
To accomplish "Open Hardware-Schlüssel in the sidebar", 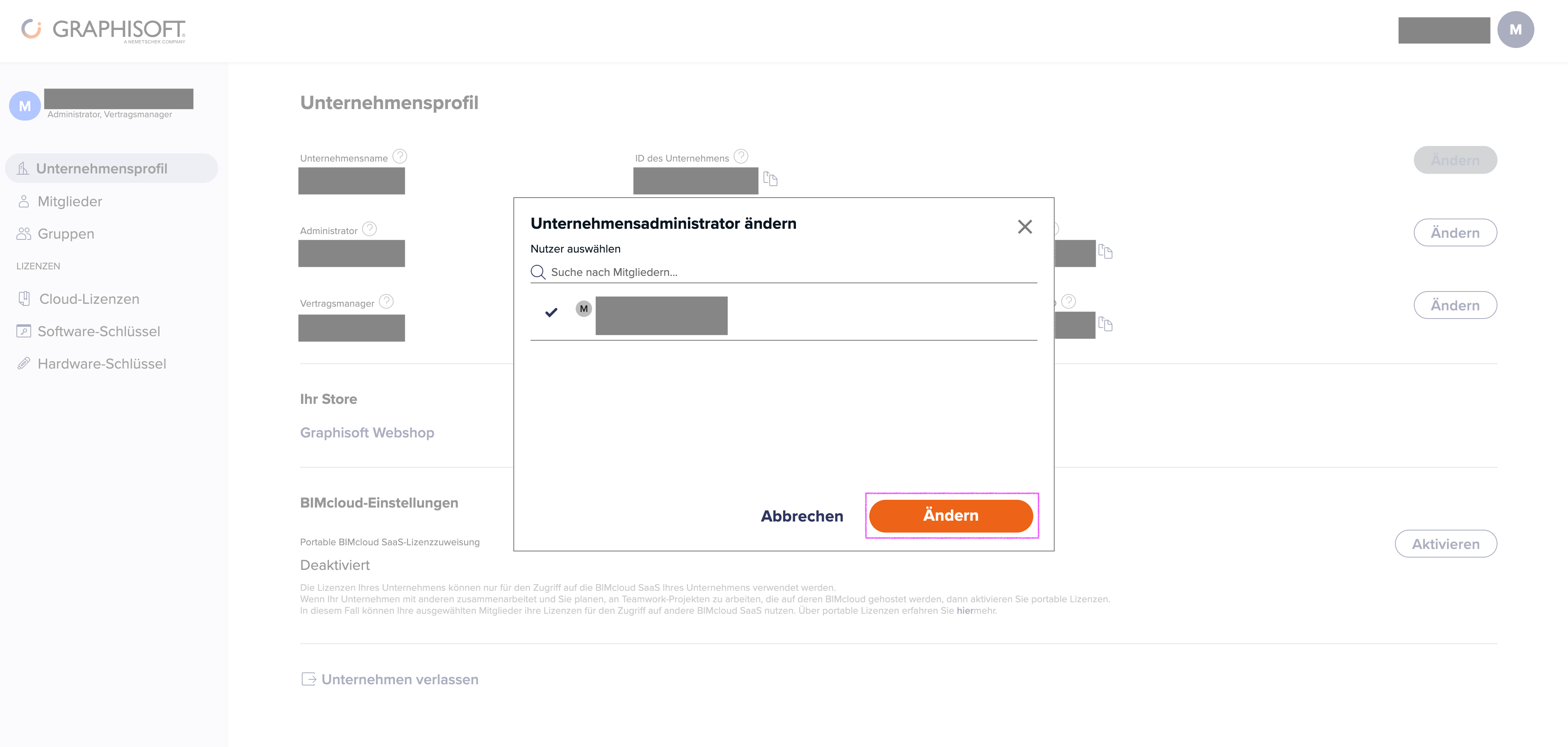I will pos(102,363).
